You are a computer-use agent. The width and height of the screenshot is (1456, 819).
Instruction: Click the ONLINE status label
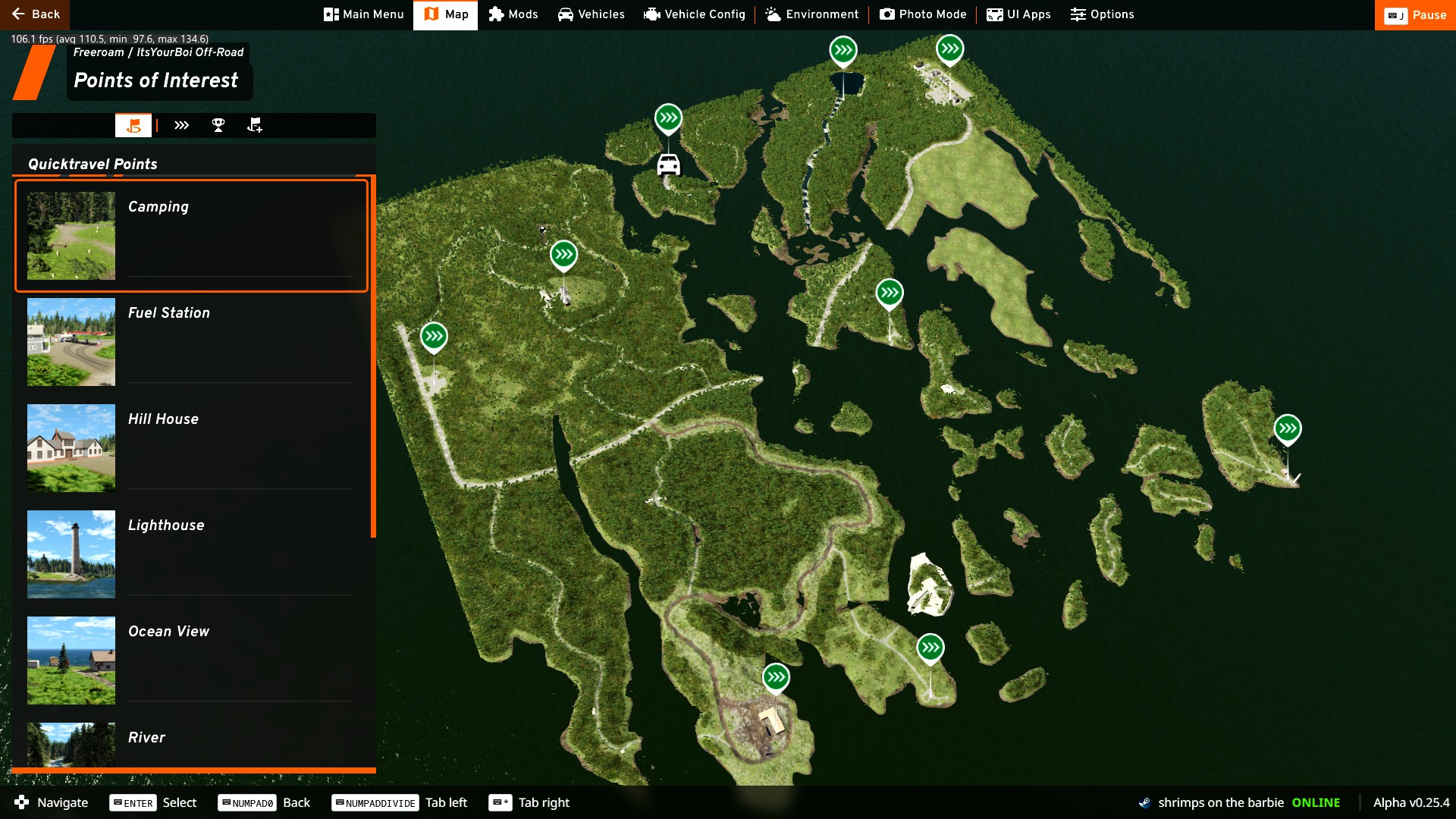click(1316, 802)
